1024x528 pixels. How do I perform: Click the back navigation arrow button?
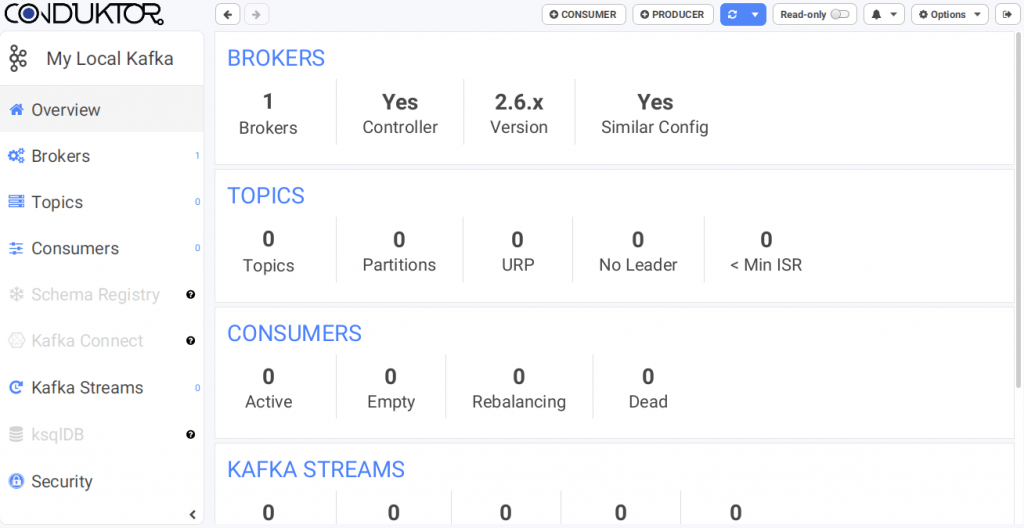click(x=228, y=15)
